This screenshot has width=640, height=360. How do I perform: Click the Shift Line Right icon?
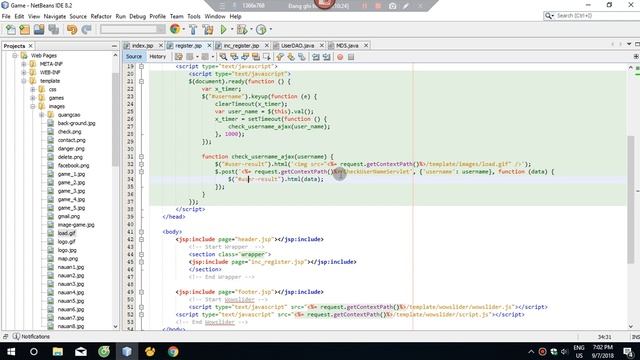(x=327, y=57)
